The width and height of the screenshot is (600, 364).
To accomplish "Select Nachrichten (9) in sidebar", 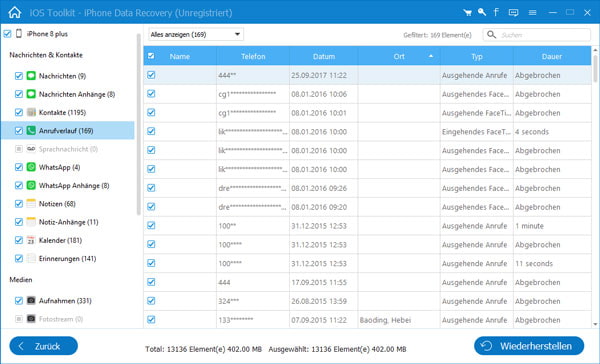I will coord(62,76).
